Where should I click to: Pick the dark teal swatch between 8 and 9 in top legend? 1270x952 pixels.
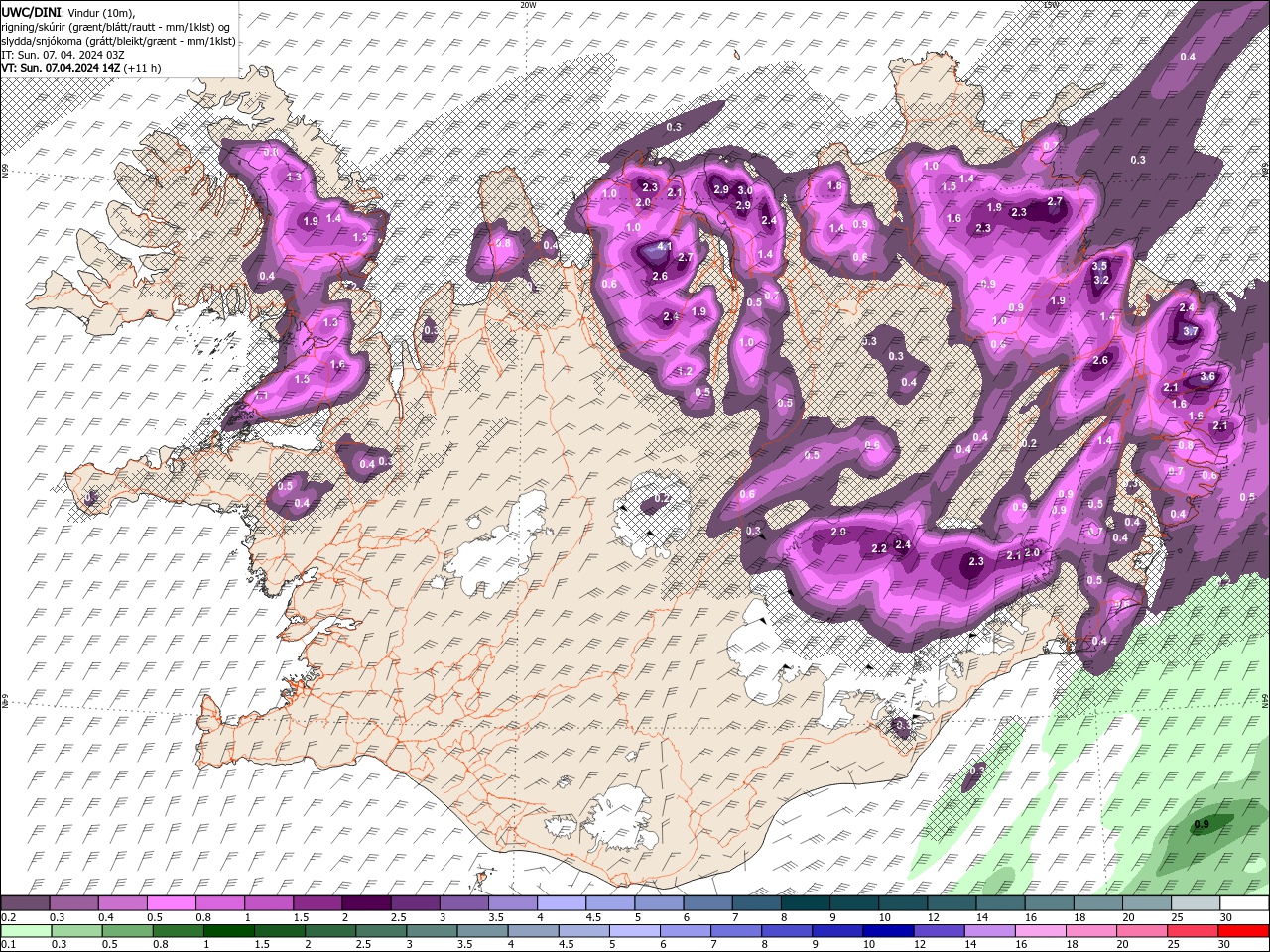pyautogui.click(x=805, y=902)
